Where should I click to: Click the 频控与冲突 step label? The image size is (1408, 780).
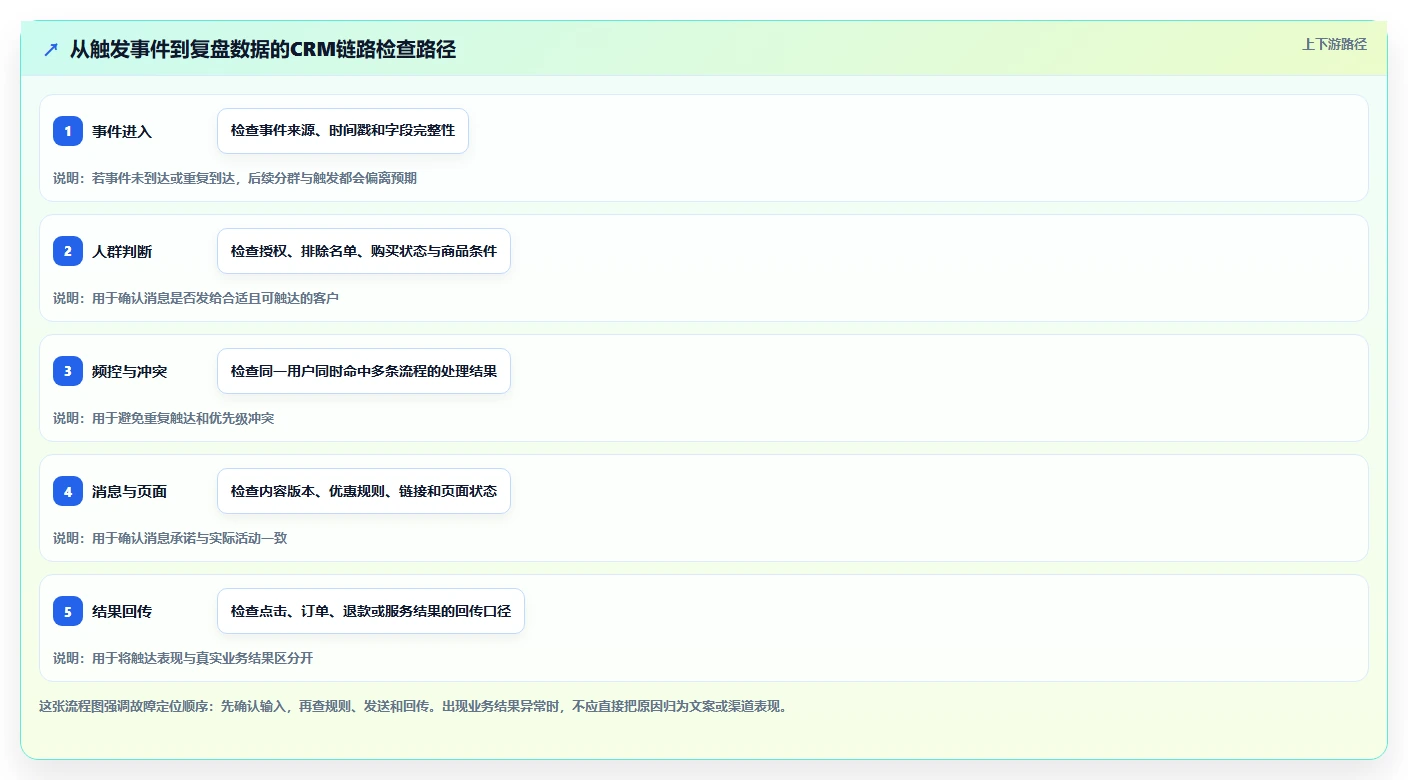[130, 371]
